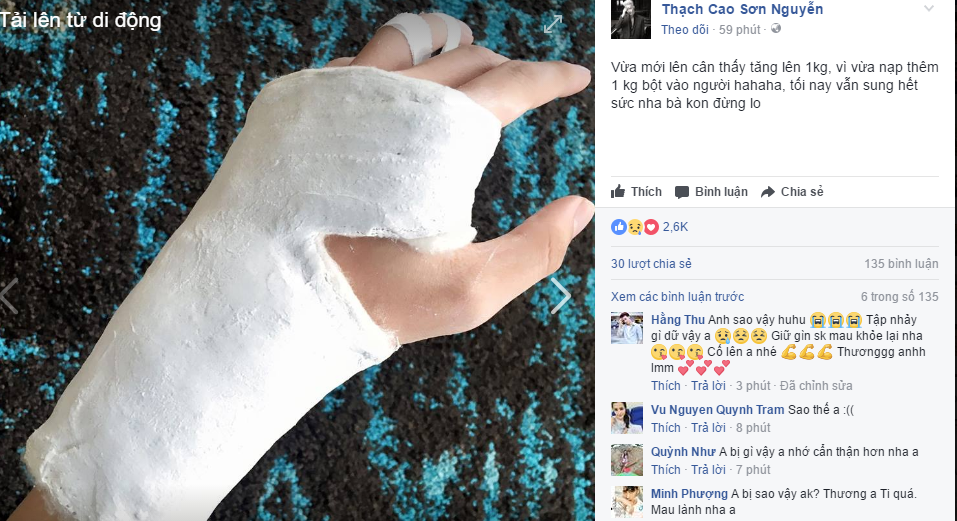Image resolution: width=957 pixels, height=521 pixels.
Task: Open the post options dropdown chevron
Action: click(x=928, y=9)
